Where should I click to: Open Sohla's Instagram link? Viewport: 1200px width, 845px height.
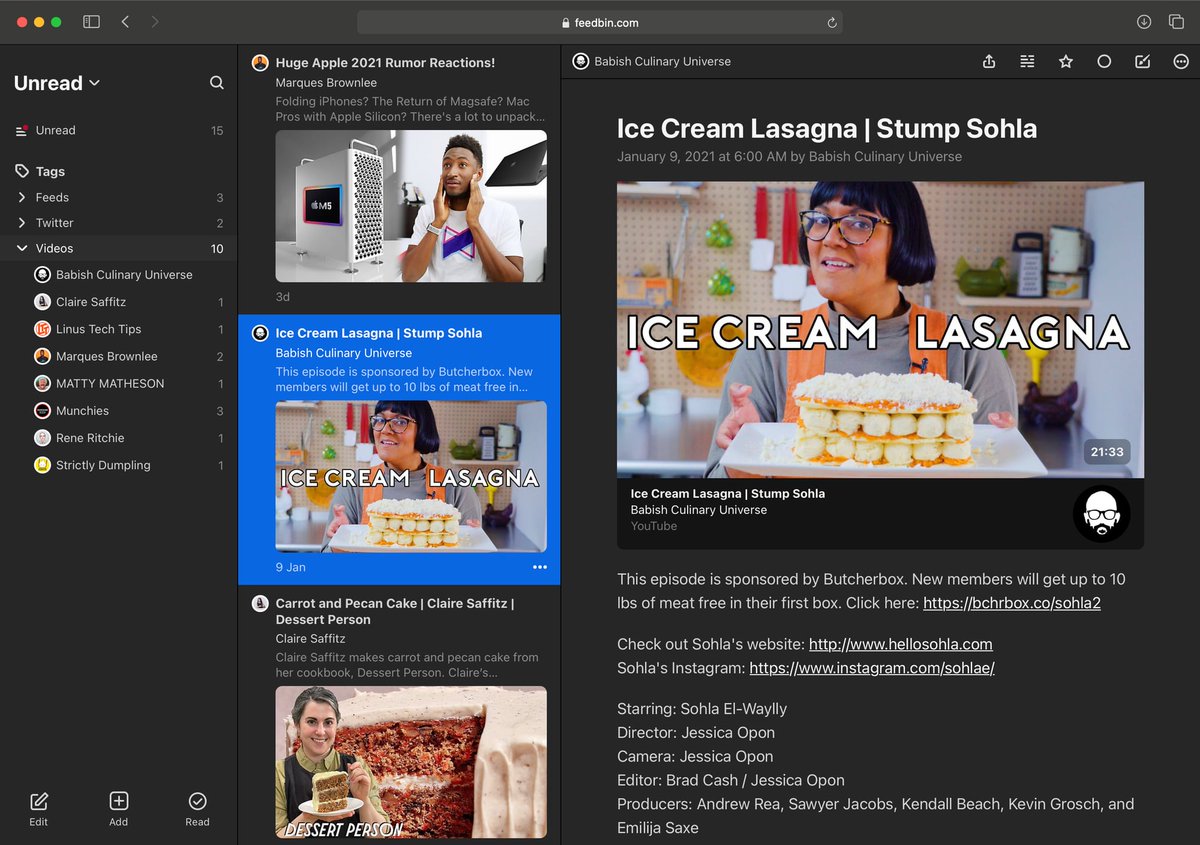(x=872, y=668)
